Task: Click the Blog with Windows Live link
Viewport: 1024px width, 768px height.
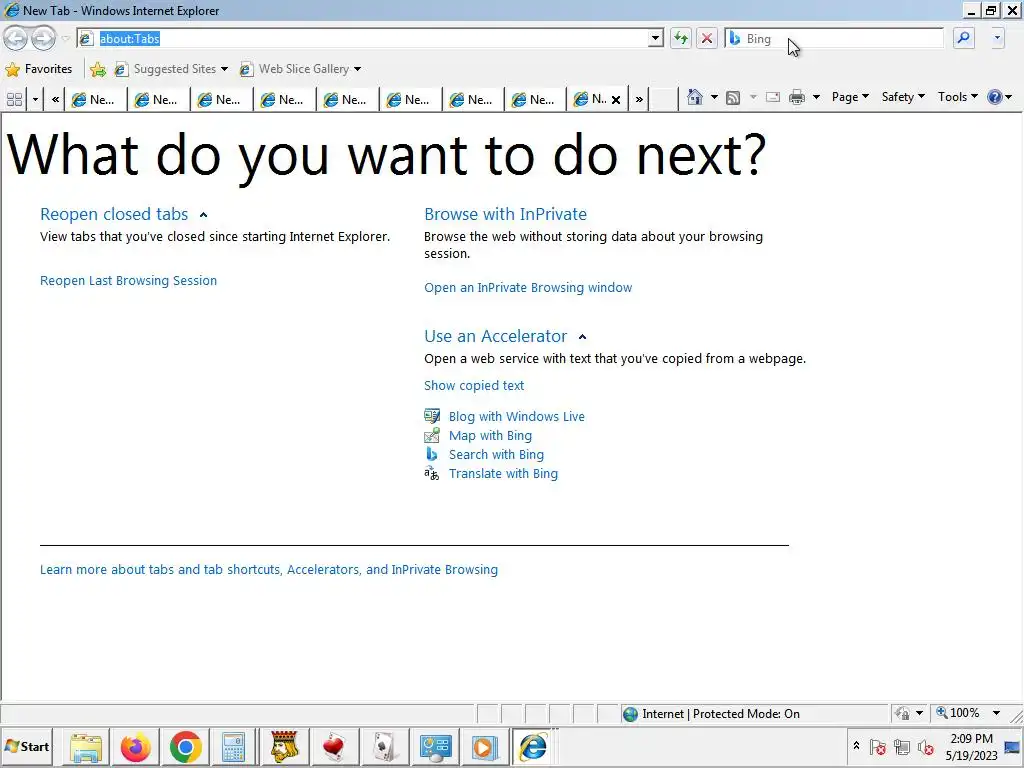Action: pos(517,416)
